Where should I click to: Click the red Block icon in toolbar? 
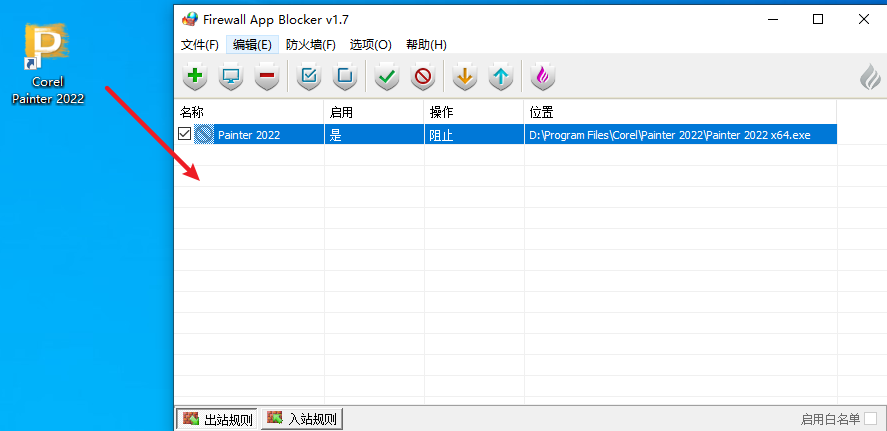(423, 76)
